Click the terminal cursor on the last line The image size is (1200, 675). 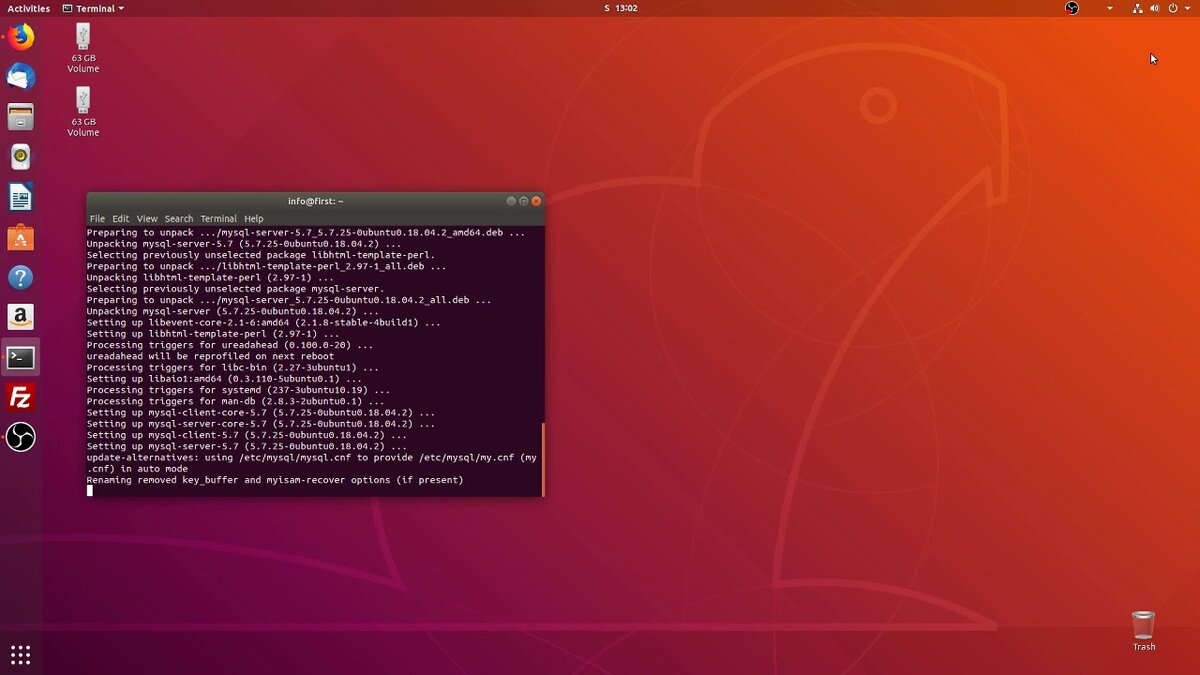tap(89, 491)
